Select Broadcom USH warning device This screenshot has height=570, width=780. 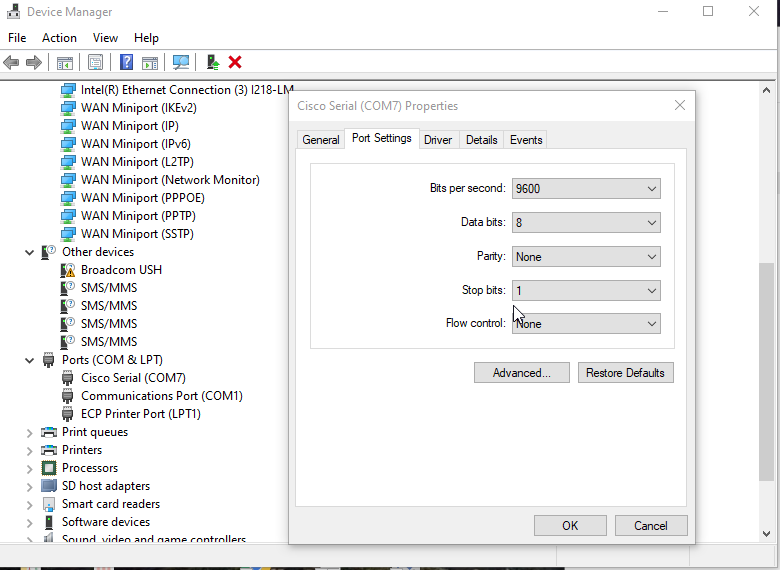pos(121,270)
